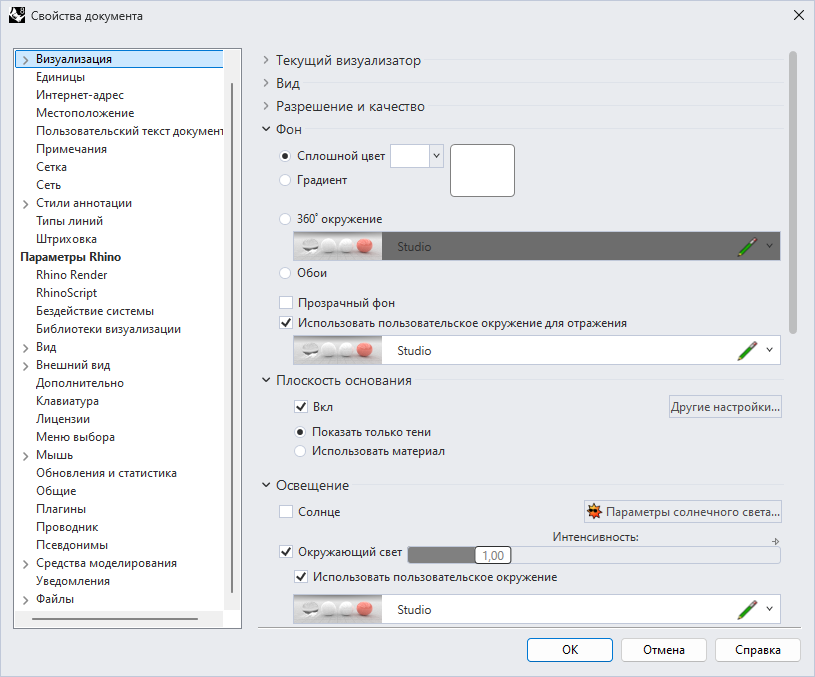Collapse the Освещение section
The width and height of the screenshot is (815, 677).
pos(266,485)
